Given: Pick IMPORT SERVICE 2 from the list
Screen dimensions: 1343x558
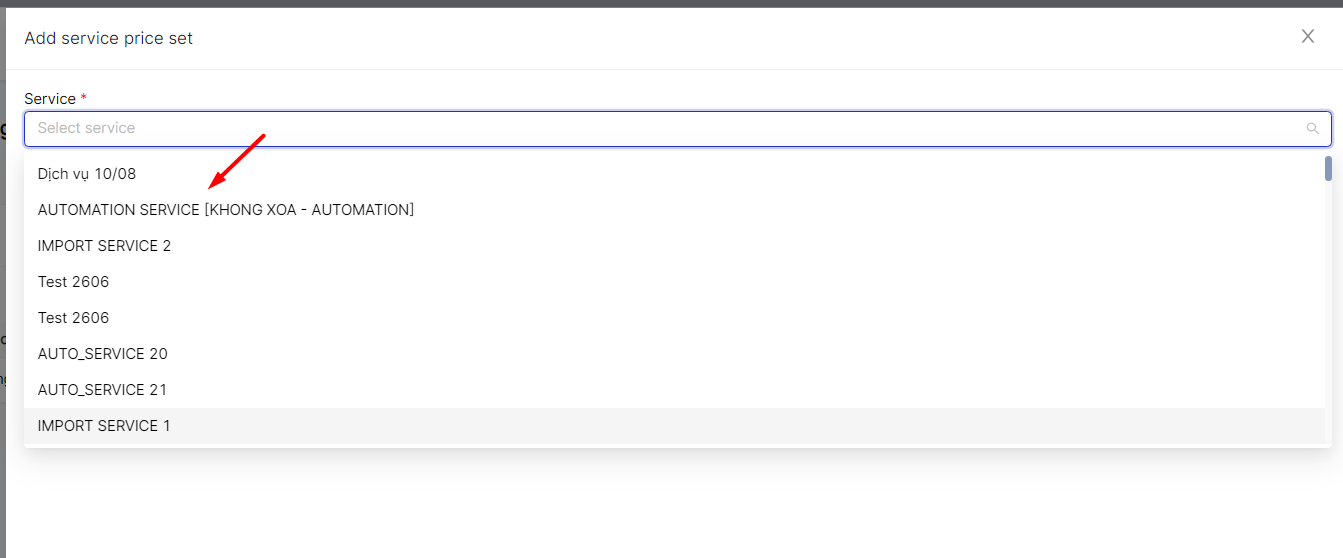Looking at the screenshot, I should [104, 246].
